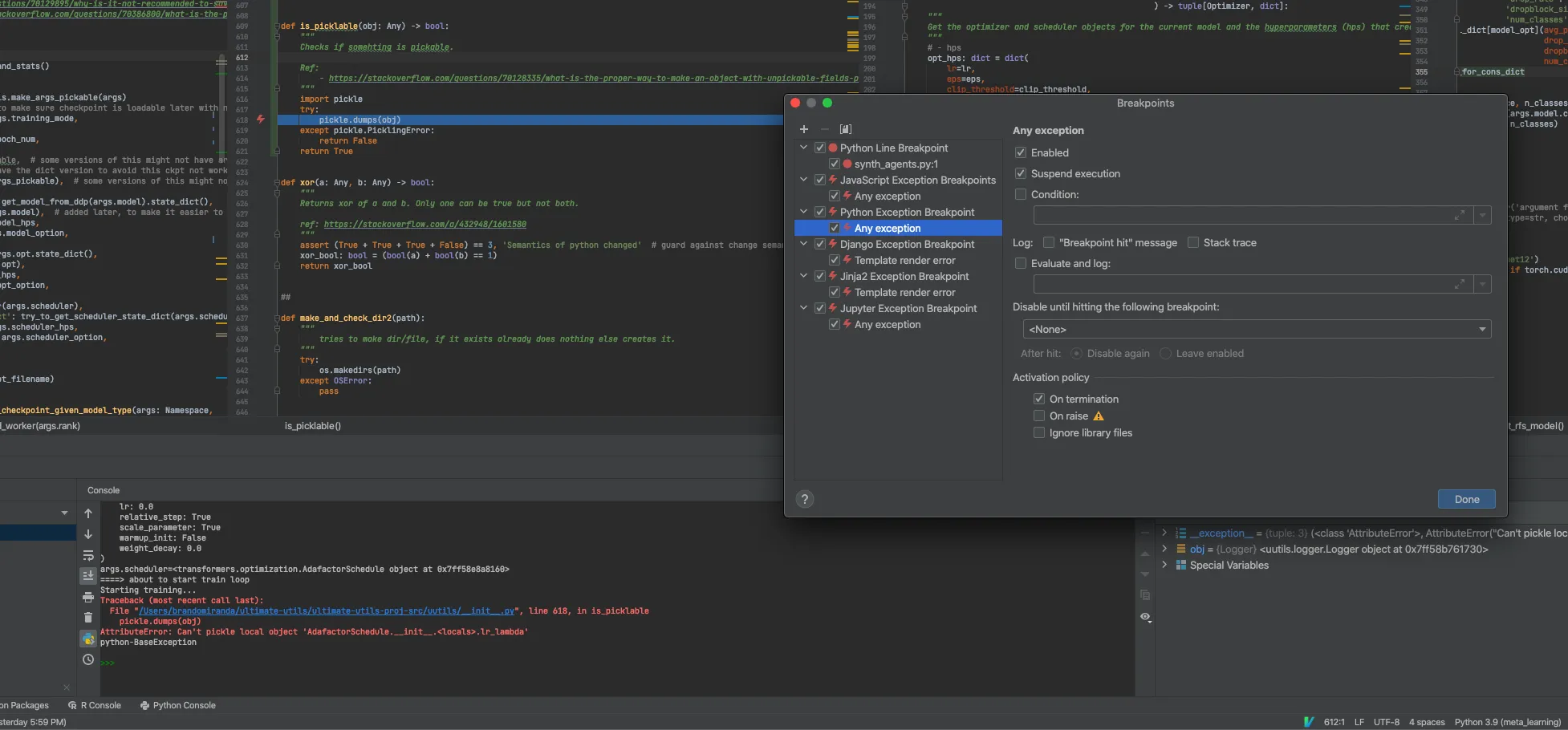Click the add breakpoint plus icon
1568x730 pixels.
[x=804, y=129]
